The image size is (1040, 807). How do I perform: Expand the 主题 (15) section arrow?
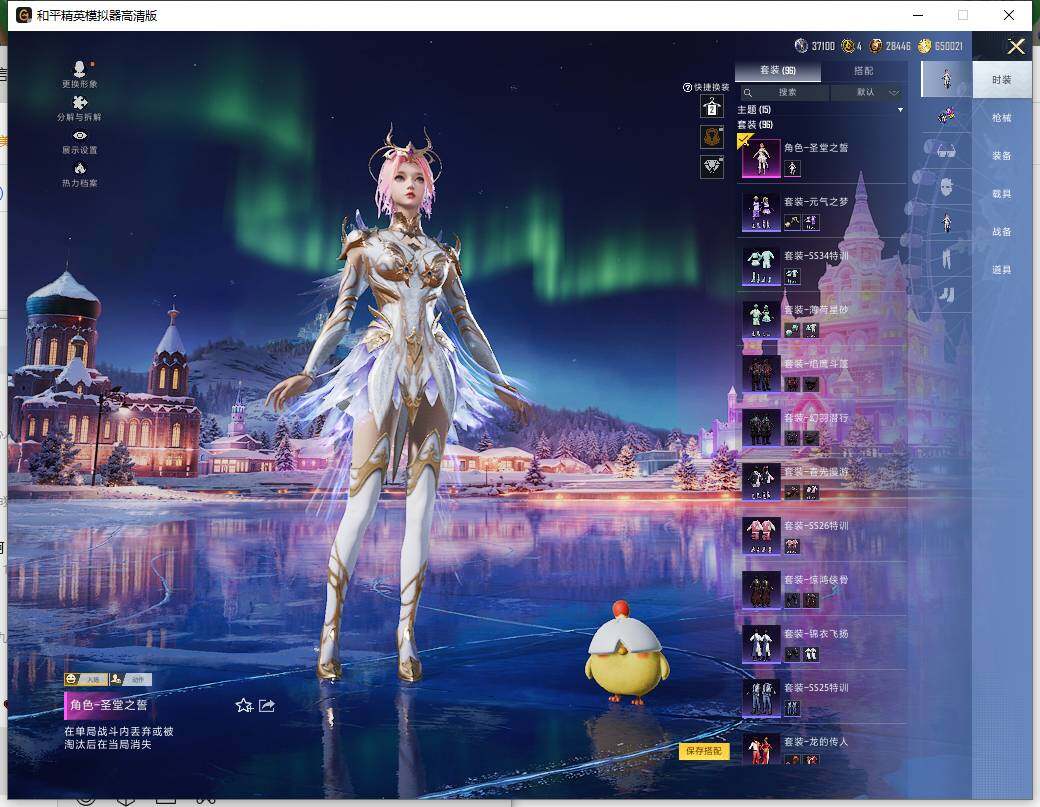[900, 110]
